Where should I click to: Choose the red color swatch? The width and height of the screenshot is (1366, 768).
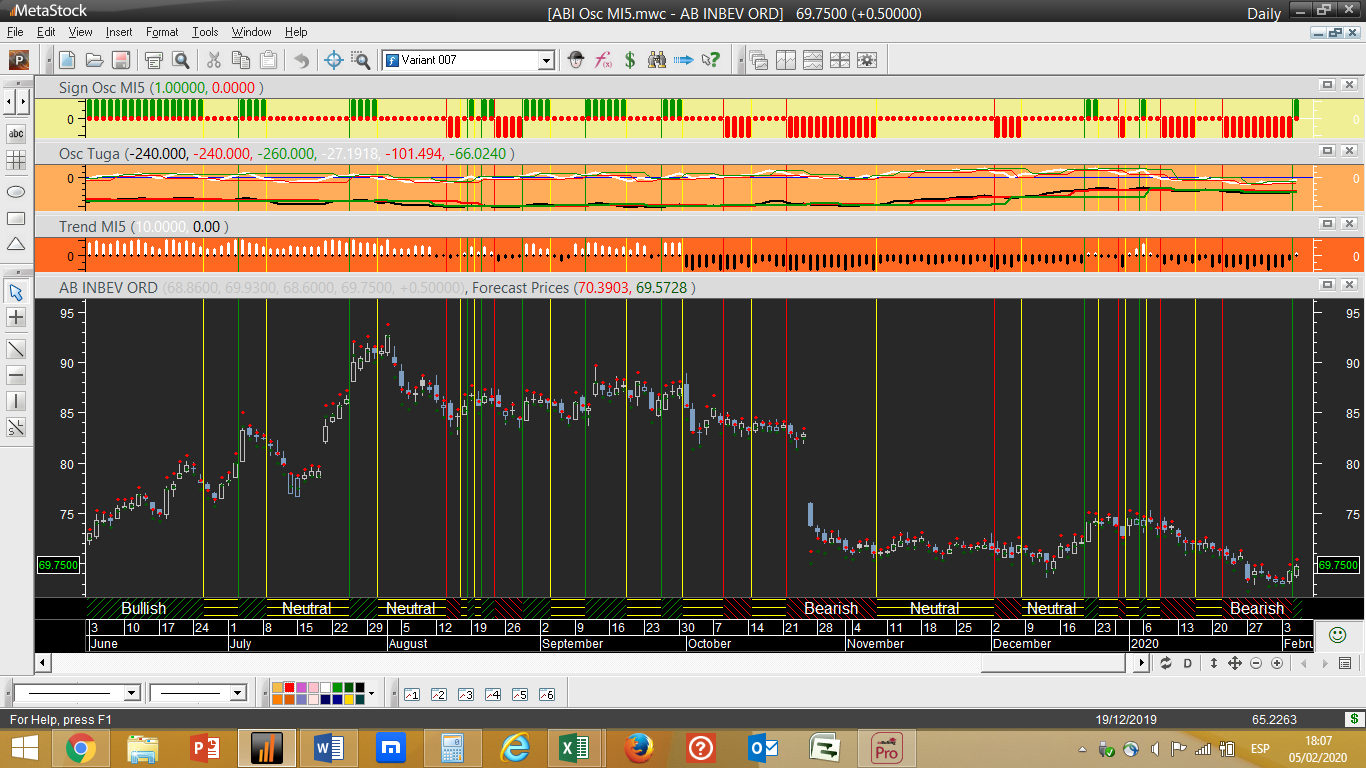tap(290, 688)
